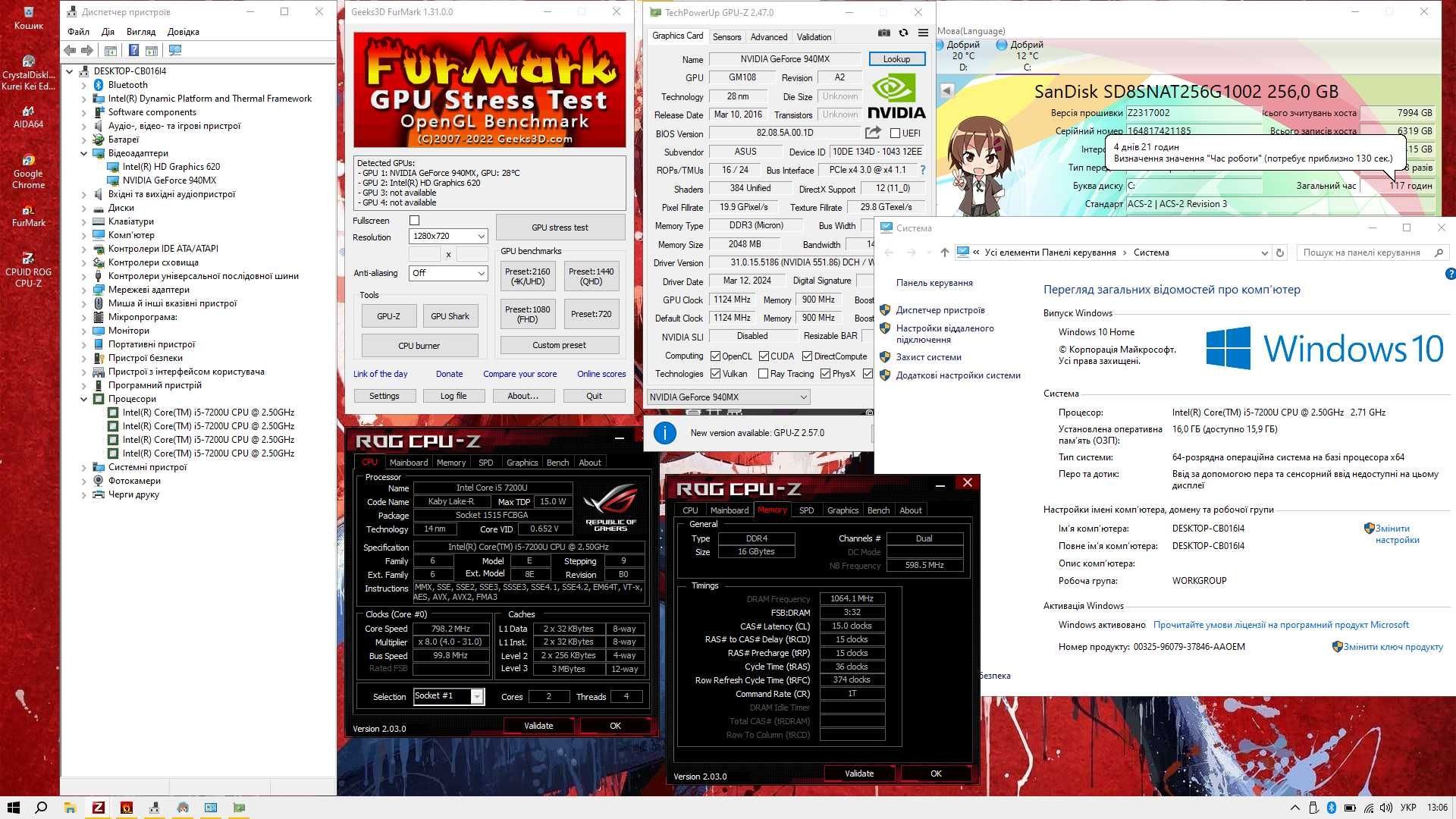This screenshot has width=1456, height=819.
Task: Open FurMark Resolution dropdown
Action: click(448, 236)
